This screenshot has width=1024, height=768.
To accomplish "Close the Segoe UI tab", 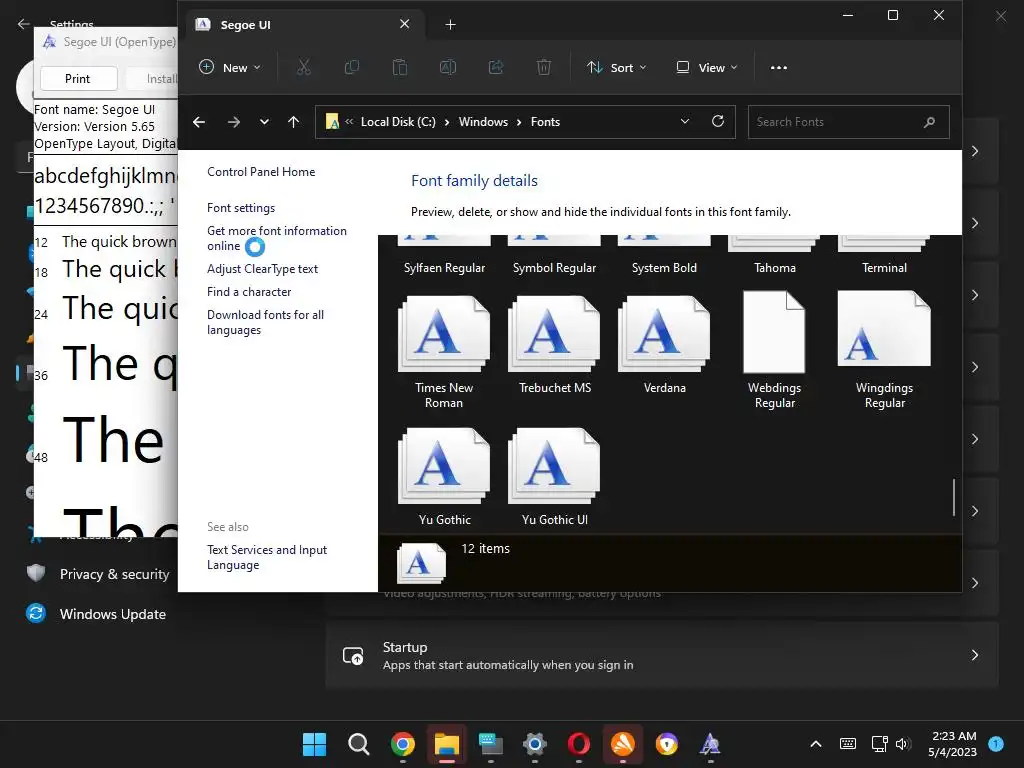I will click(x=405, y=24).
